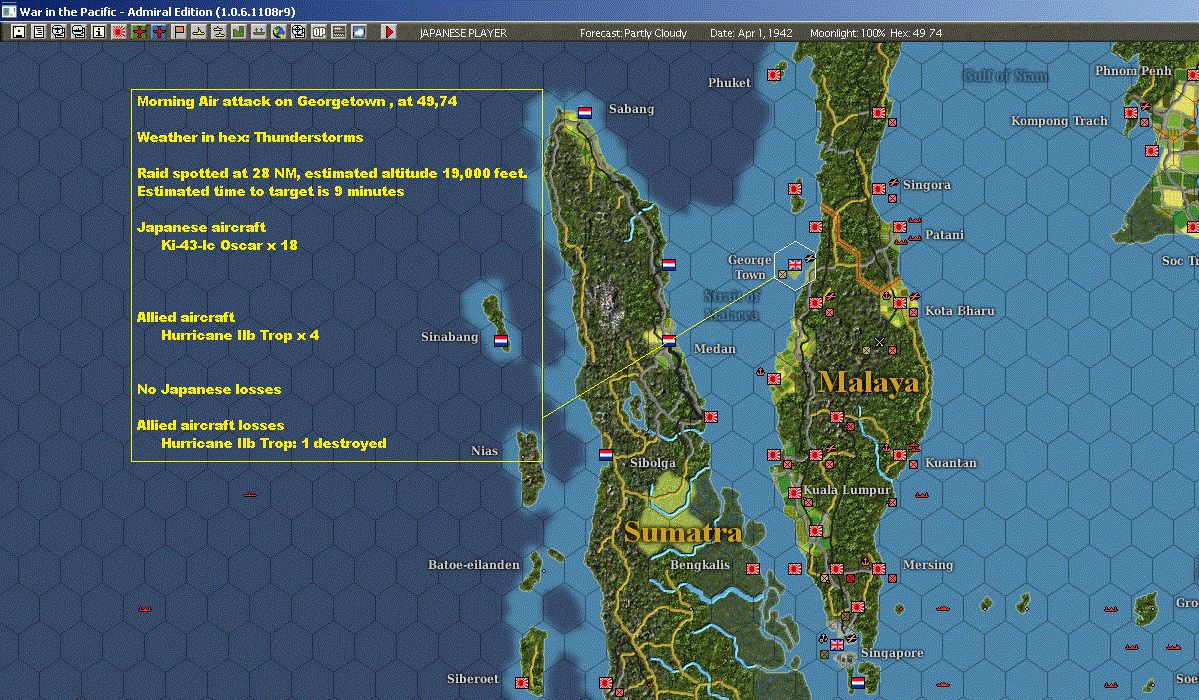Click the brown-and-gray striped toolbar icon
Screen dimensions: 1199x700
338,32
